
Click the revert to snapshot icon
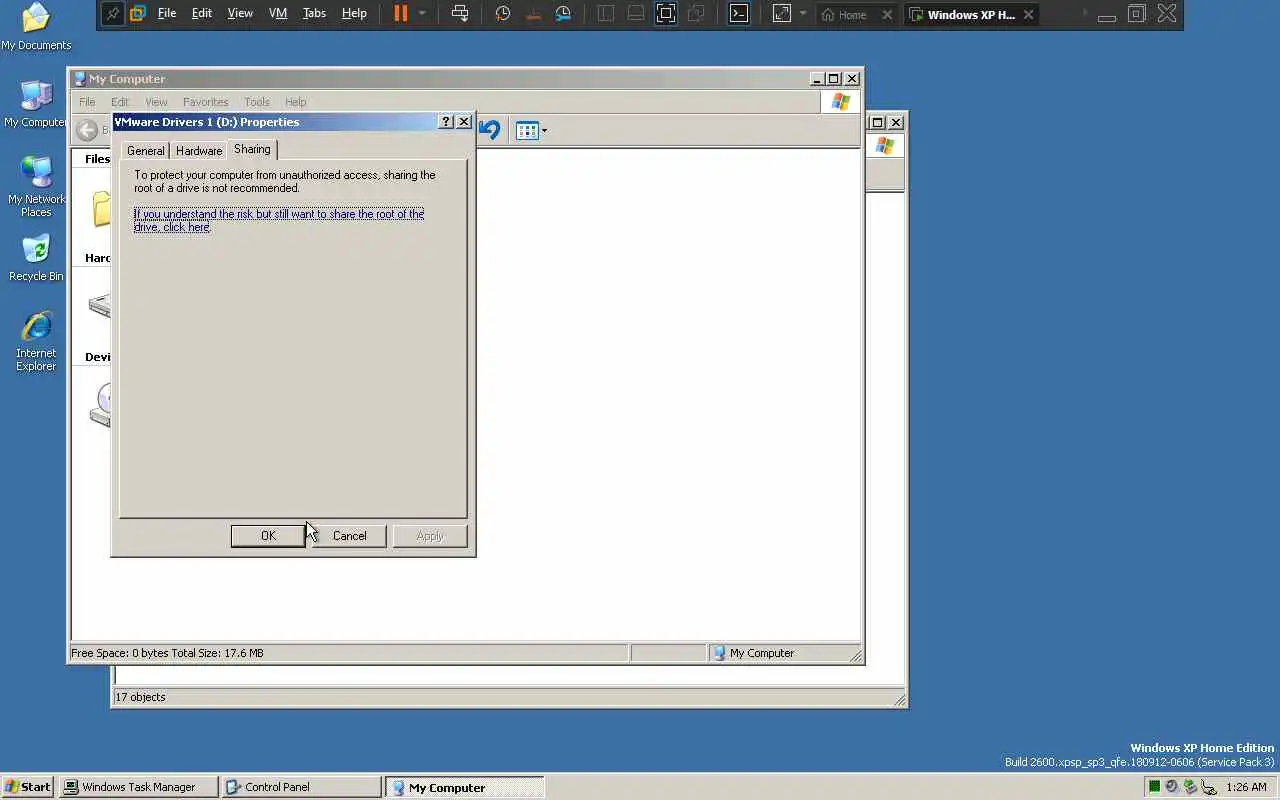(533, 14)
